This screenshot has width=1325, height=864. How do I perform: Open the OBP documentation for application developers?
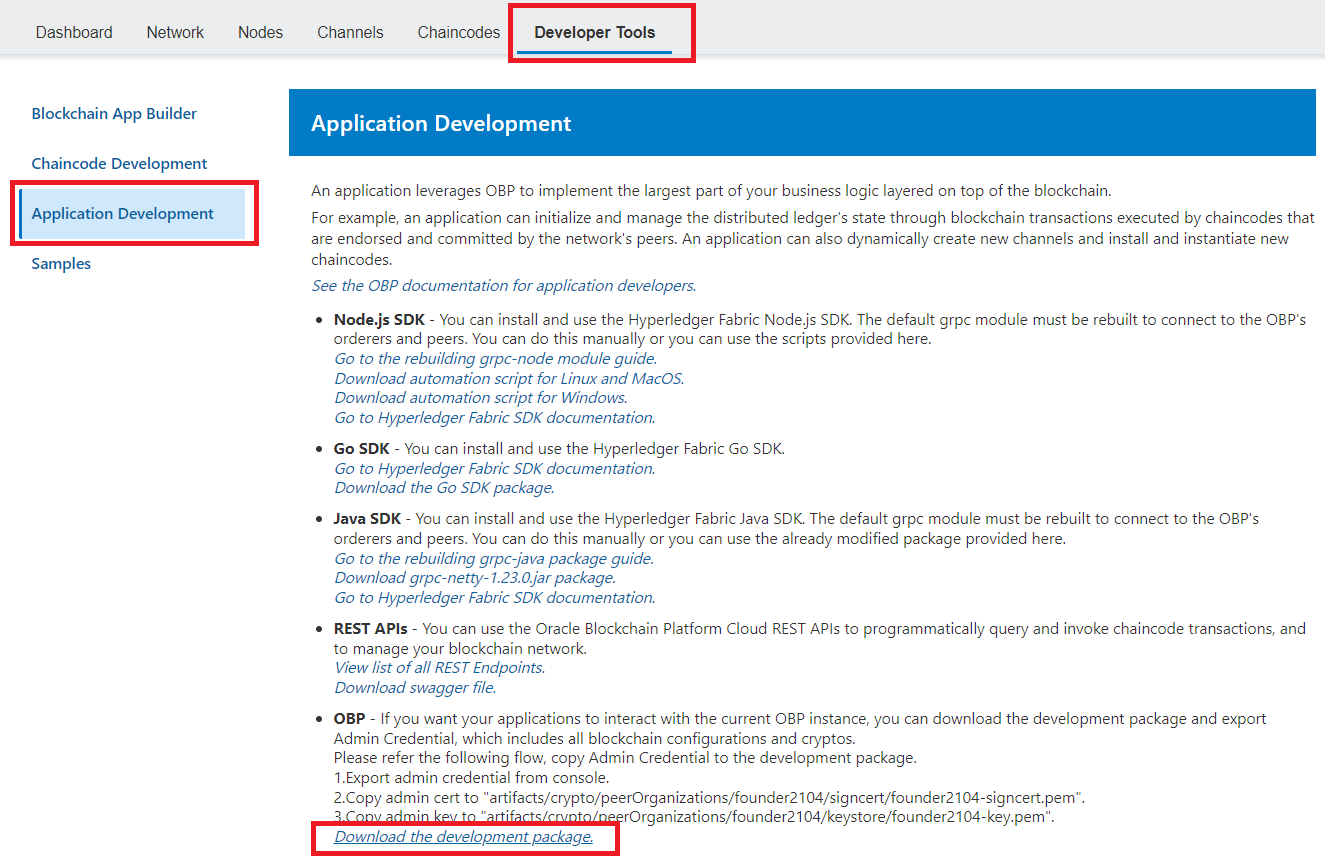503,285
